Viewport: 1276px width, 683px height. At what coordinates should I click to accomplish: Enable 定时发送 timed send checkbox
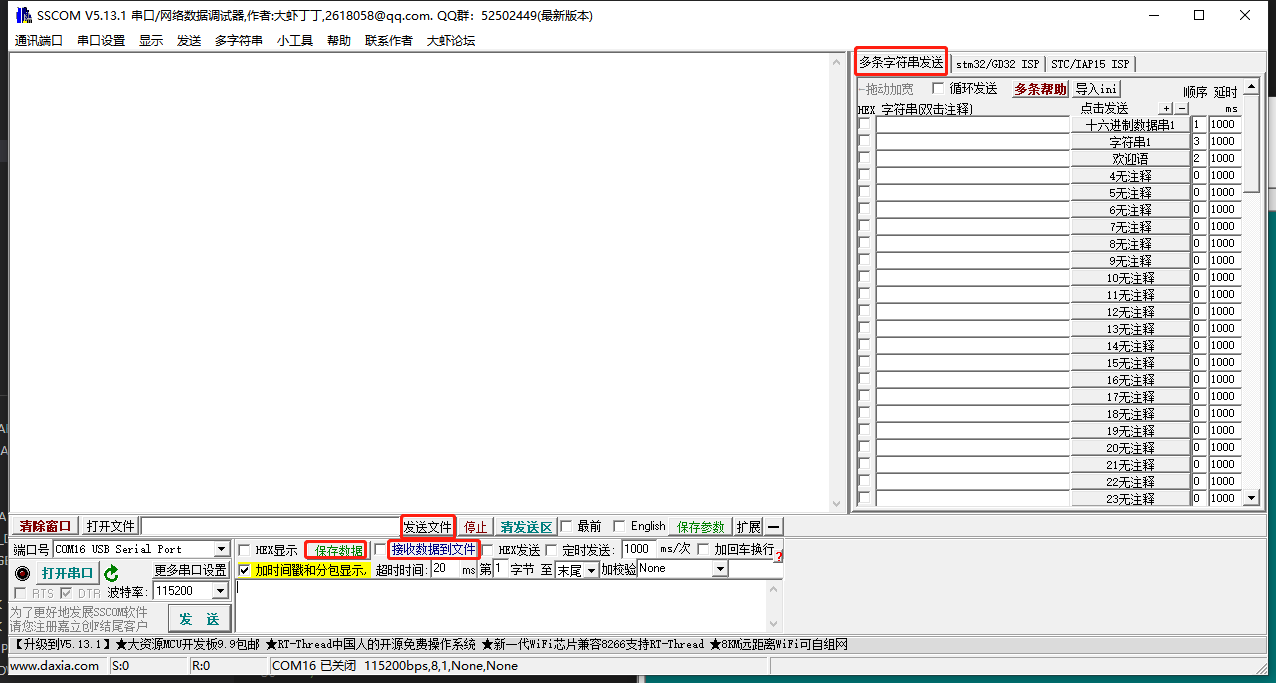pyautogui.click(x=551, y=550)
